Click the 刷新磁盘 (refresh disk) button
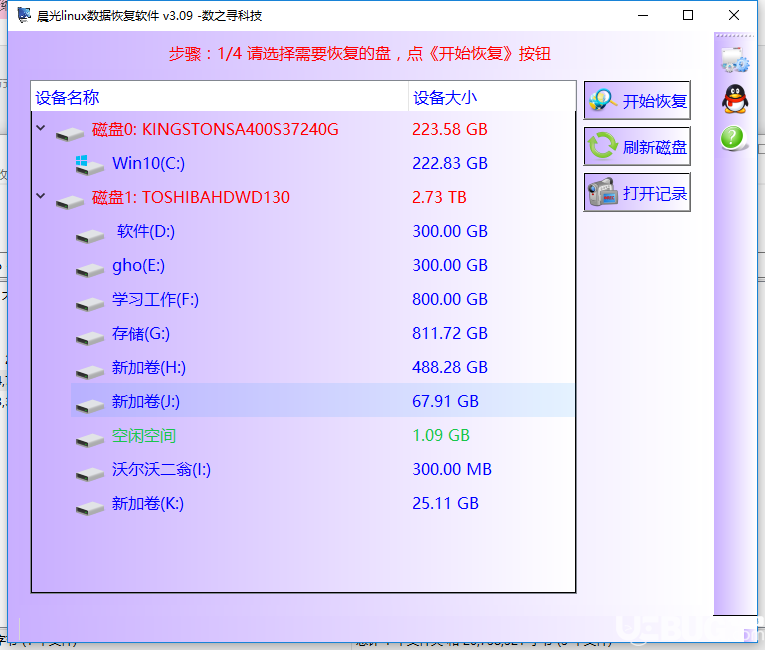Image resolution: width=765 pixels, height=650 pixels. tap(637, 146)
